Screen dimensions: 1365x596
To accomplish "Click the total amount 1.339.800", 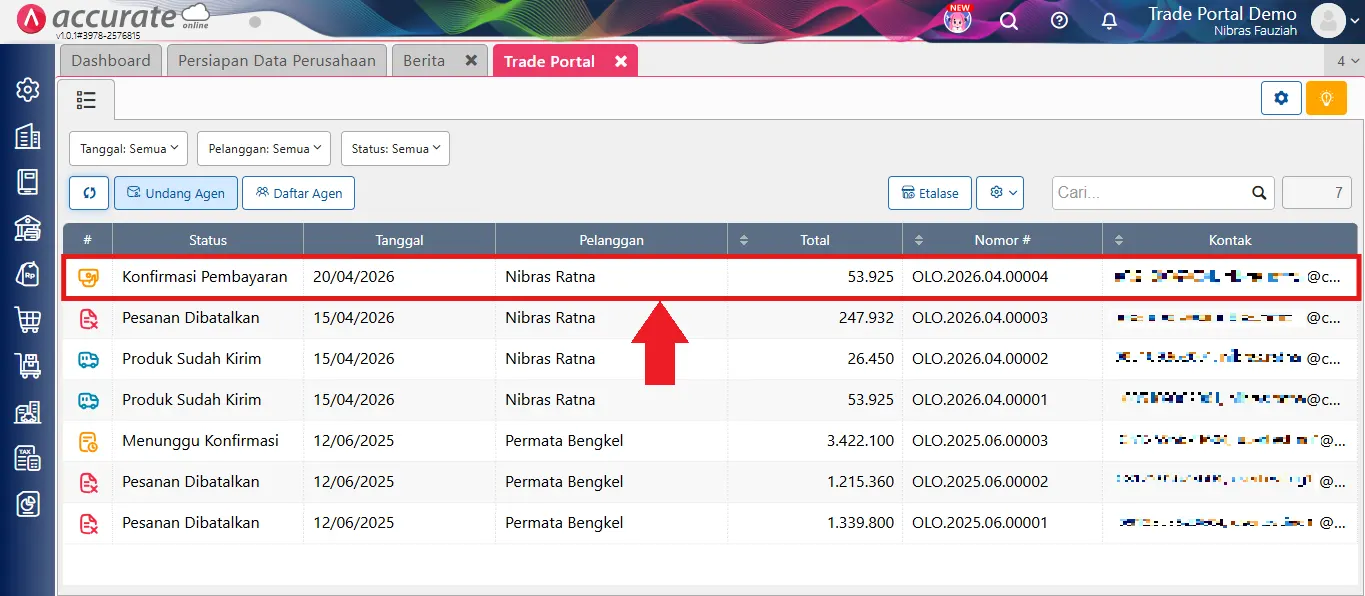I will click(x=861, y=523).
